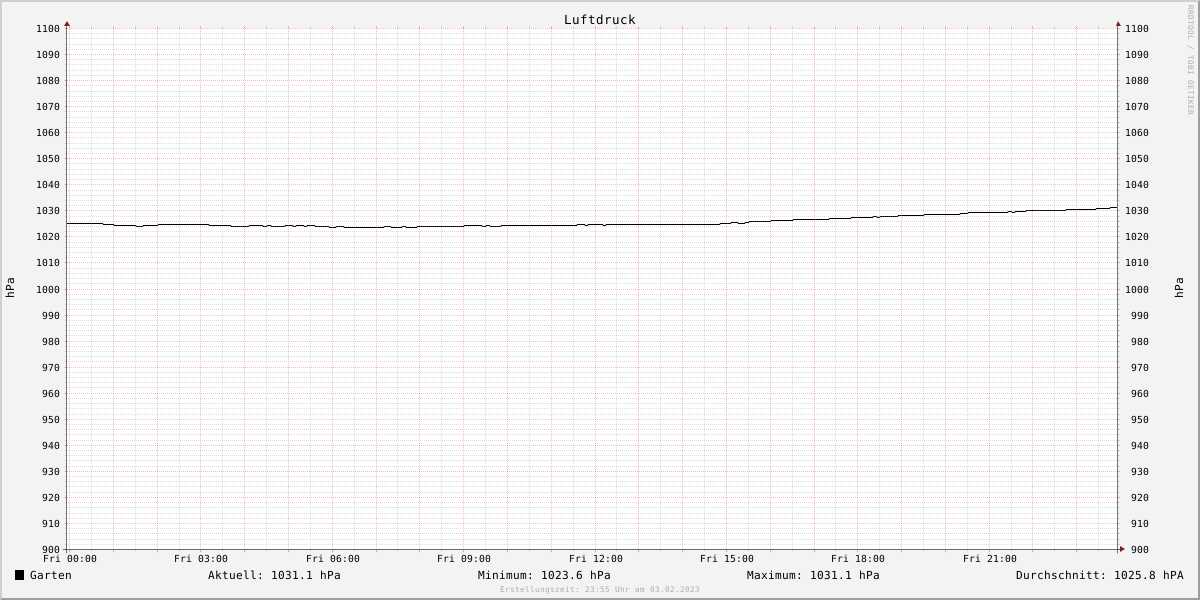The height and width of the screenshot is (600, 1200).
Task: Click the hPa unit label on left axis
Action: [x=10, y=288]
